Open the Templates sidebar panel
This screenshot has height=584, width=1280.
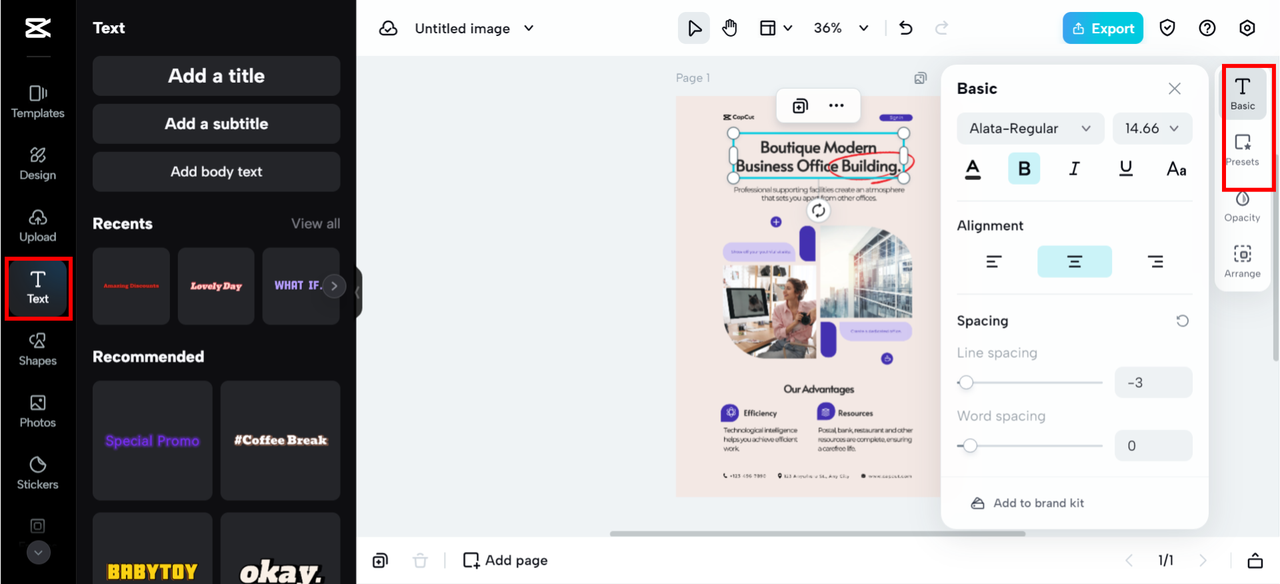click(x=38, y=101)
